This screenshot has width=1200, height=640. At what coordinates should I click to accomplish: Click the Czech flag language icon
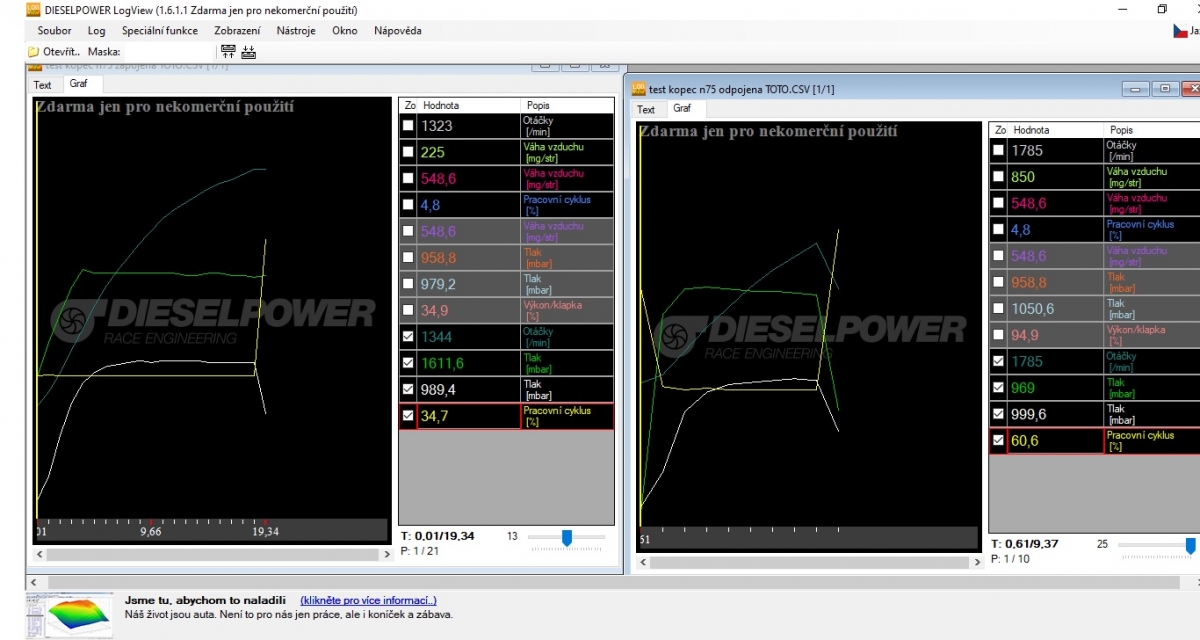point(1180,31)
